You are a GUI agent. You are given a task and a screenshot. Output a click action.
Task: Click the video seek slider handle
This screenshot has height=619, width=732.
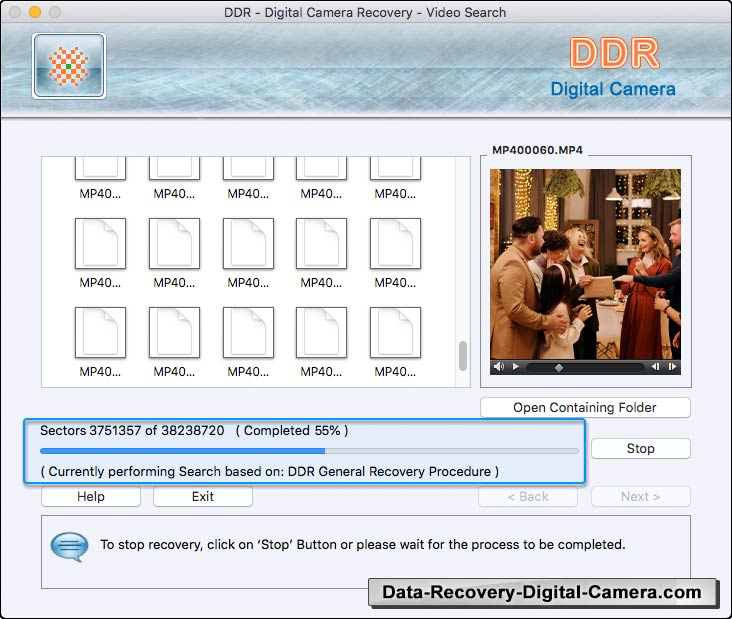click(x=559, y=367)
